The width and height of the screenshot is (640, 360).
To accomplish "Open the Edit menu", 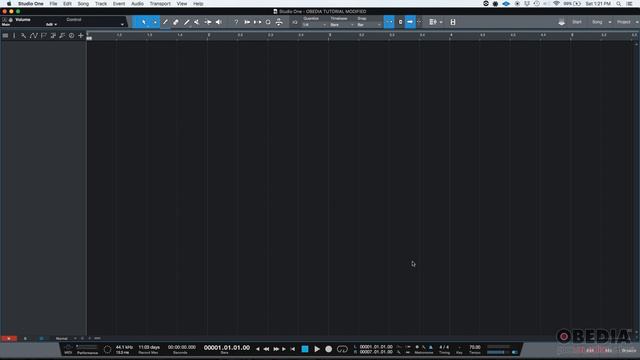I will coord(67,4).
